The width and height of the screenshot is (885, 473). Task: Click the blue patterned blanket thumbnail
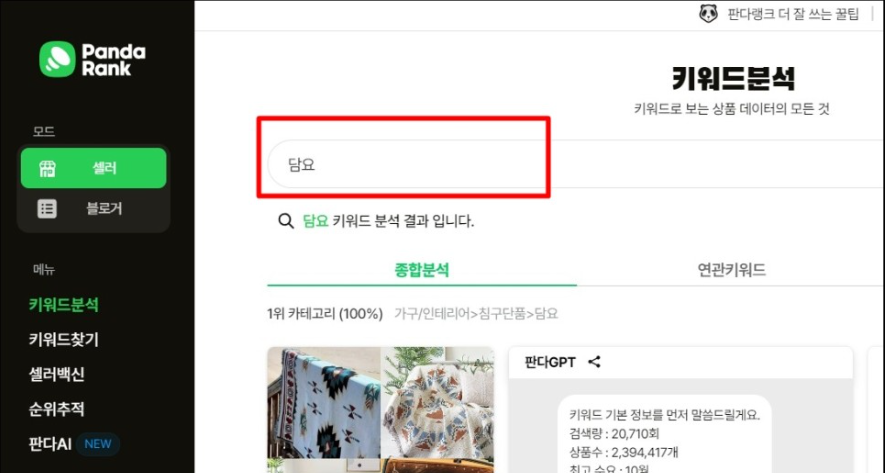(324, 402)
